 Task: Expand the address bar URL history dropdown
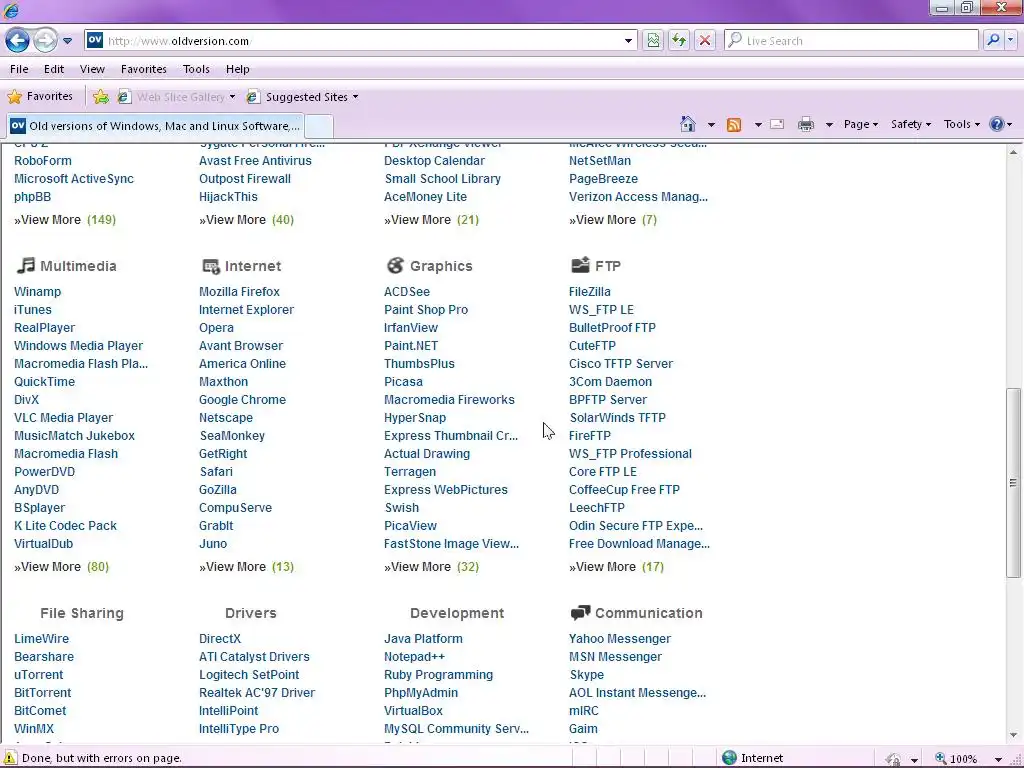pyautogui.click(x=628, y=40)
